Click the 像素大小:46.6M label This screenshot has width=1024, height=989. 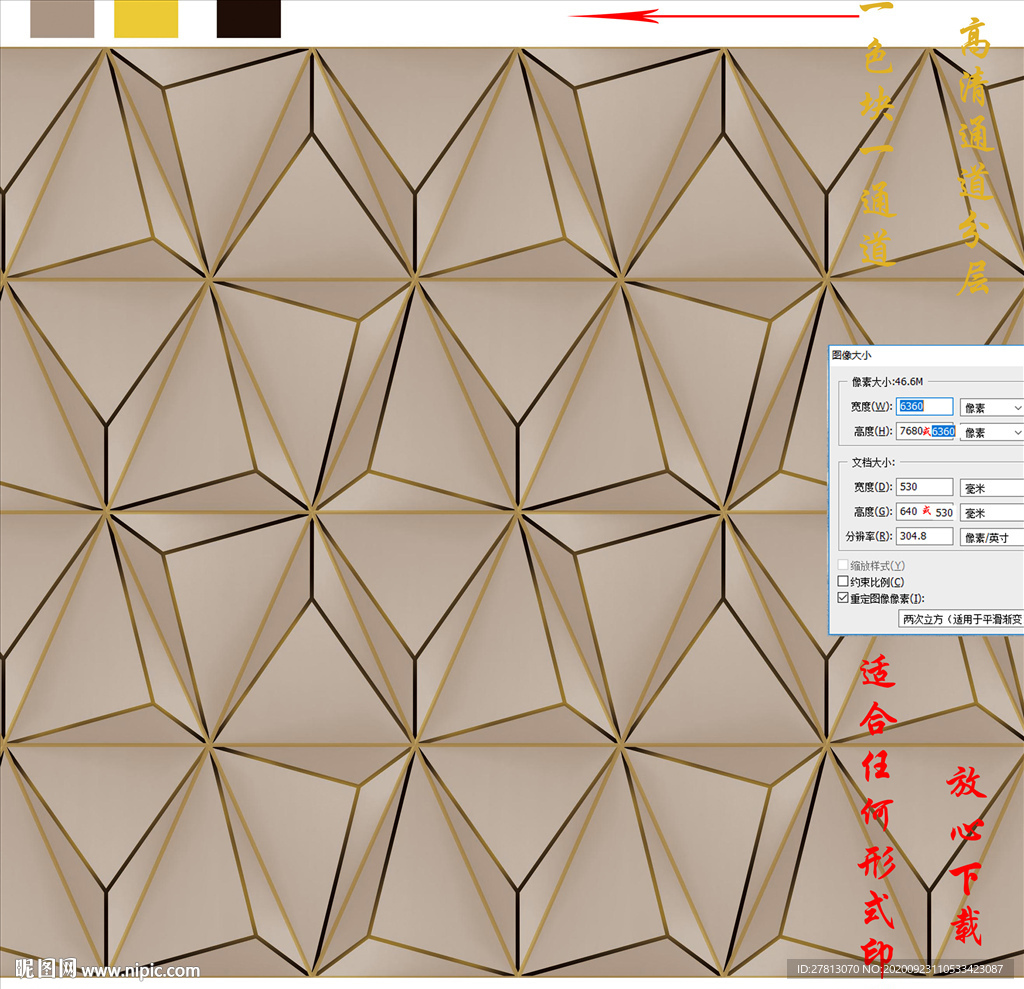(887, 381)
